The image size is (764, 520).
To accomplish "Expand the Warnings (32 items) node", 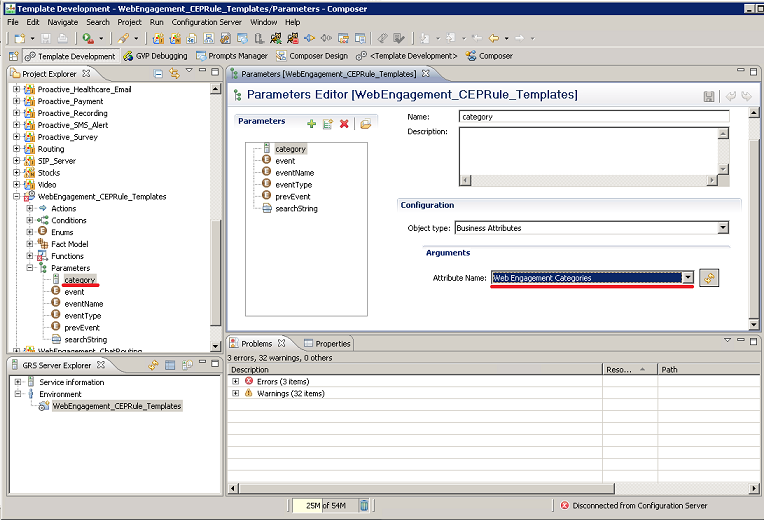I will (235, 393).
